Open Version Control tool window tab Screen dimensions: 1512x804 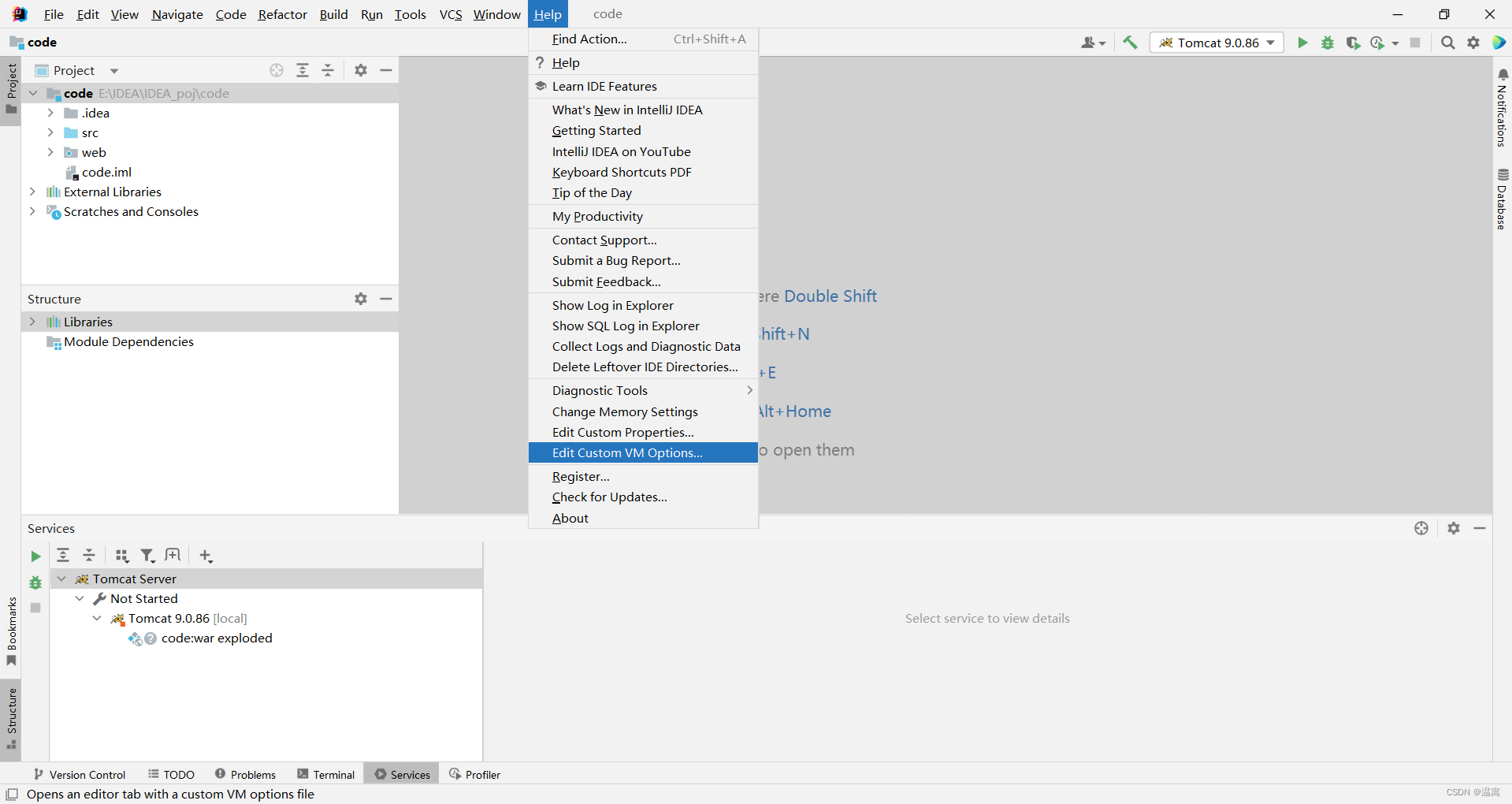80,774
